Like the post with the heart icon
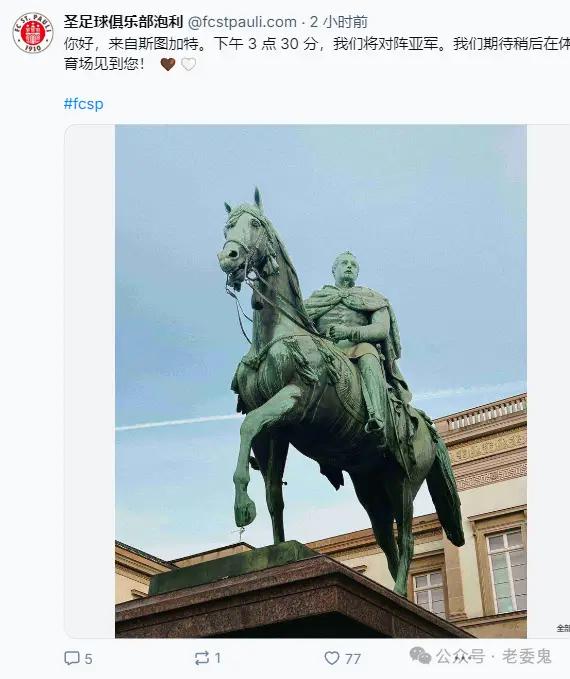 [x=332, y=658]
